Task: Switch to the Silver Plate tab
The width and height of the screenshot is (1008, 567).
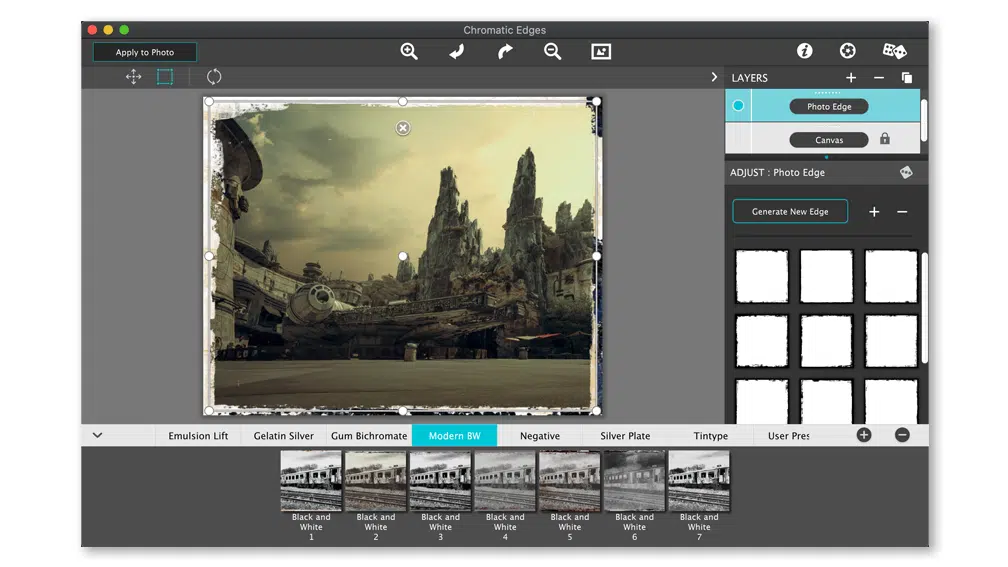Action: [626, 436]
